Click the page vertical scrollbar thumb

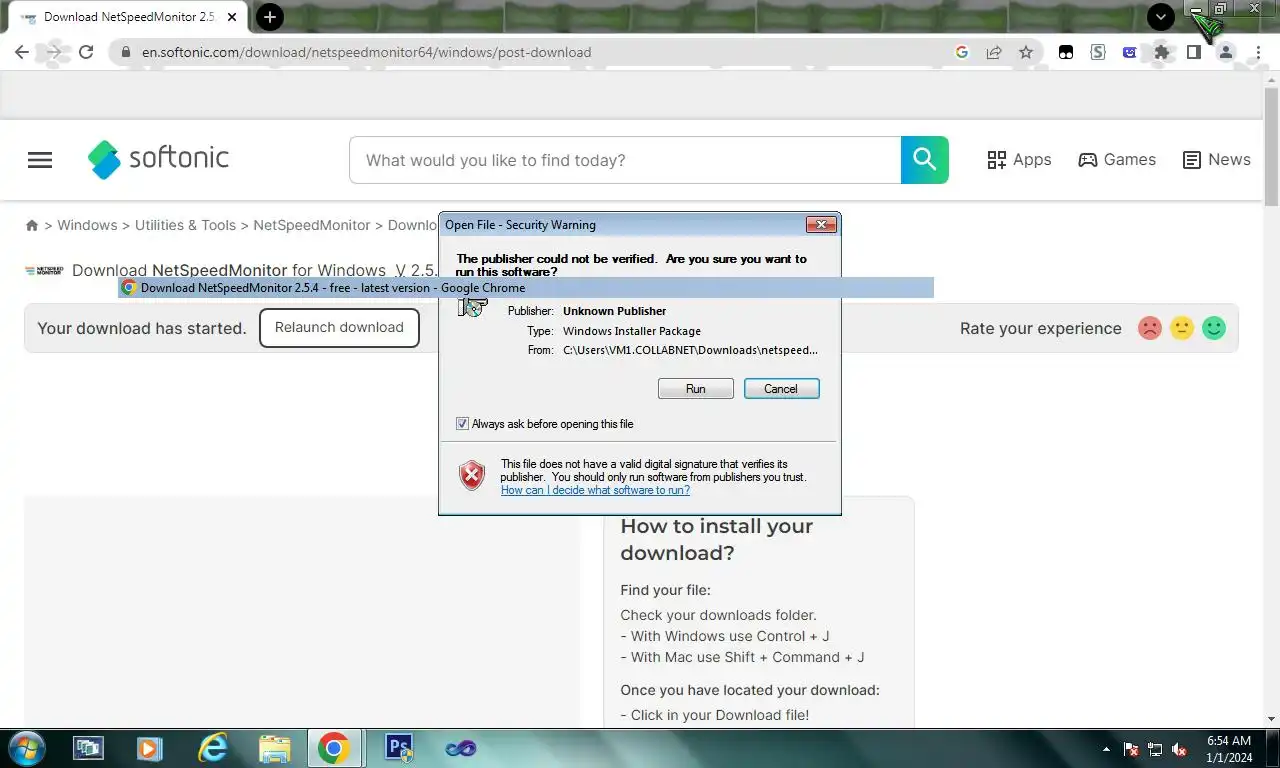tap(1271, 147)
